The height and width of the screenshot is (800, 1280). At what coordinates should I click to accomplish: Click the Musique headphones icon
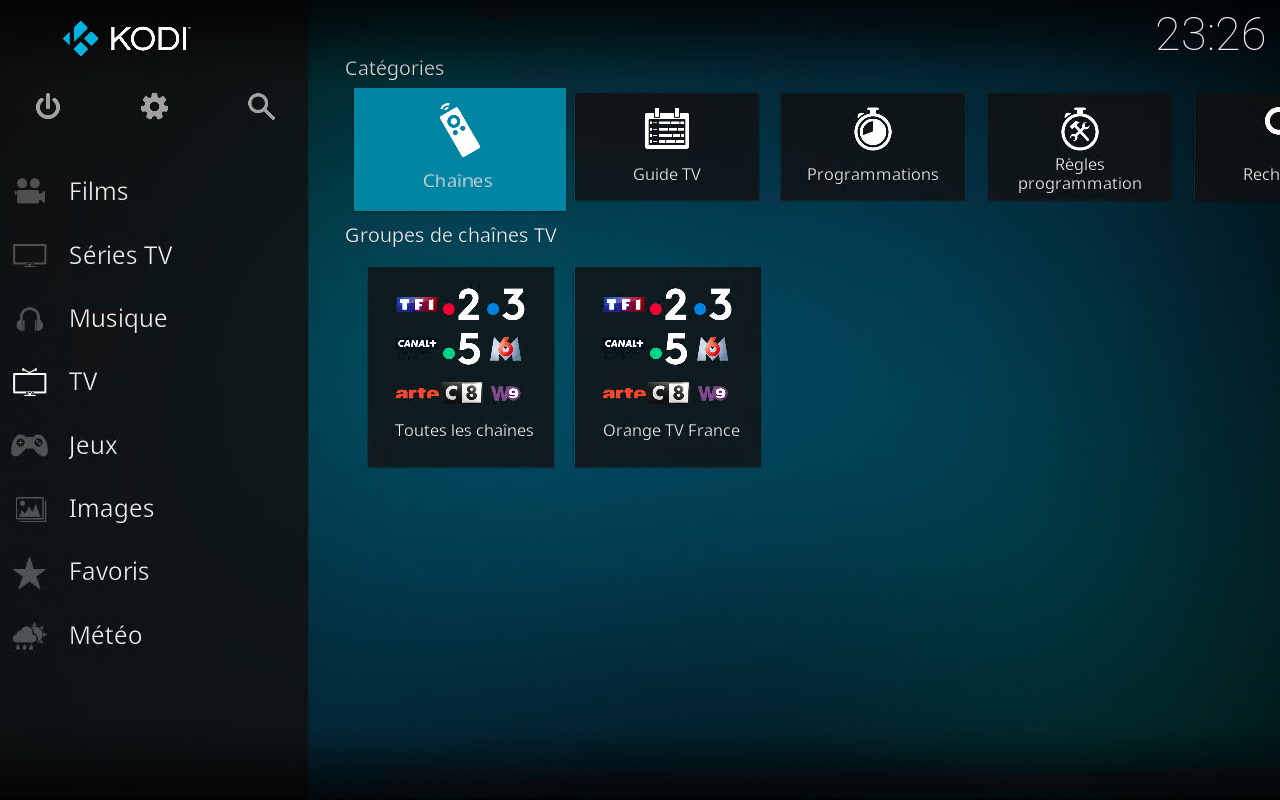pos(30,319)
